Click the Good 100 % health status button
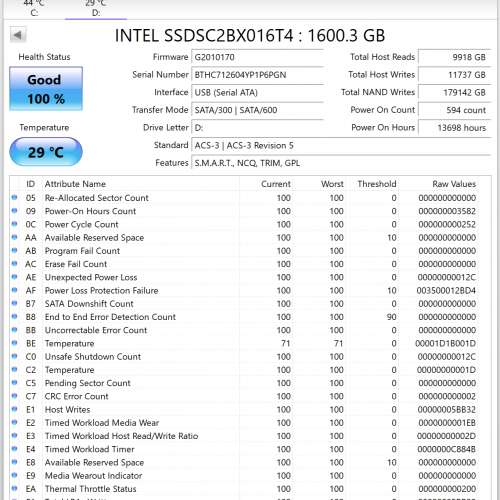The width and height of the screenshot is (500, 500). click(x=46, y=89)
